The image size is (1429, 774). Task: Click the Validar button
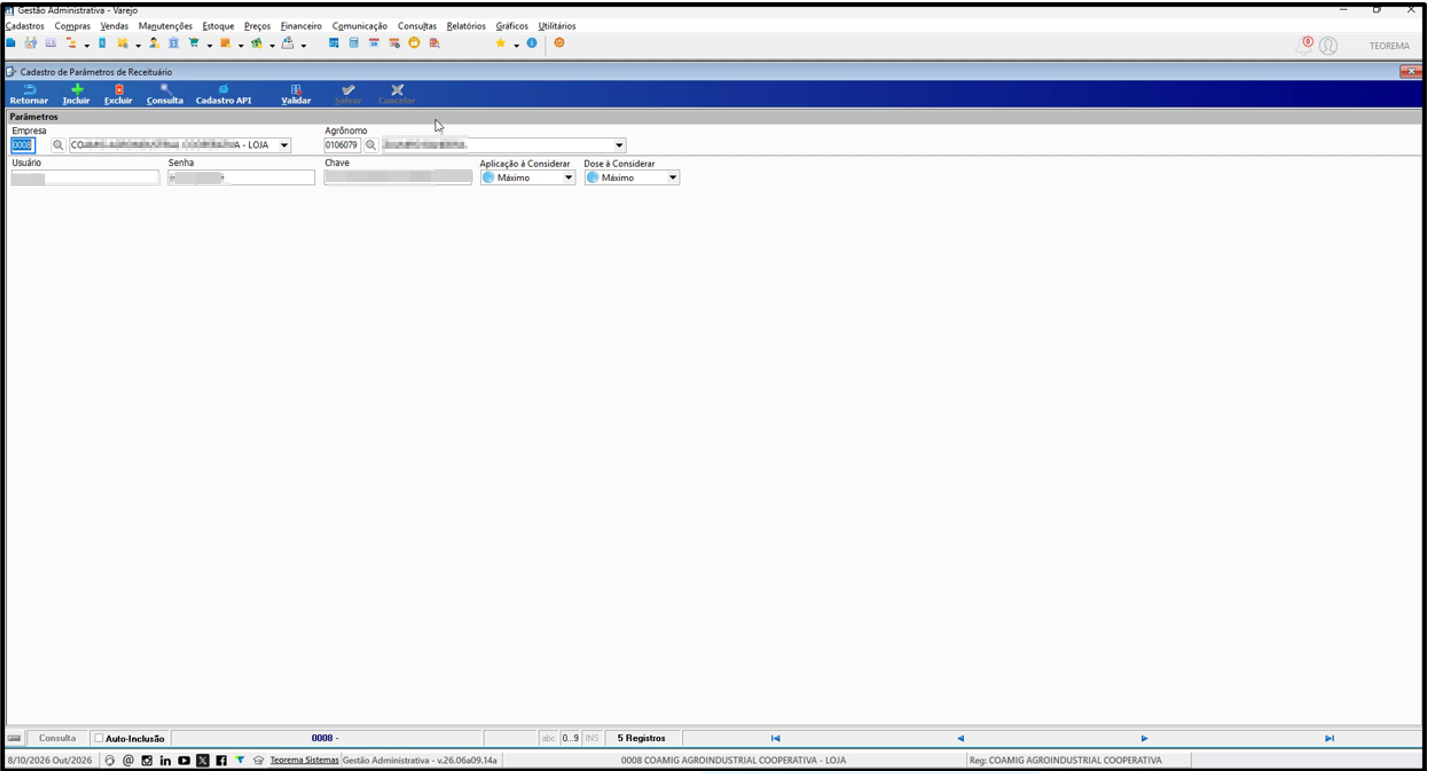(296, 95)
